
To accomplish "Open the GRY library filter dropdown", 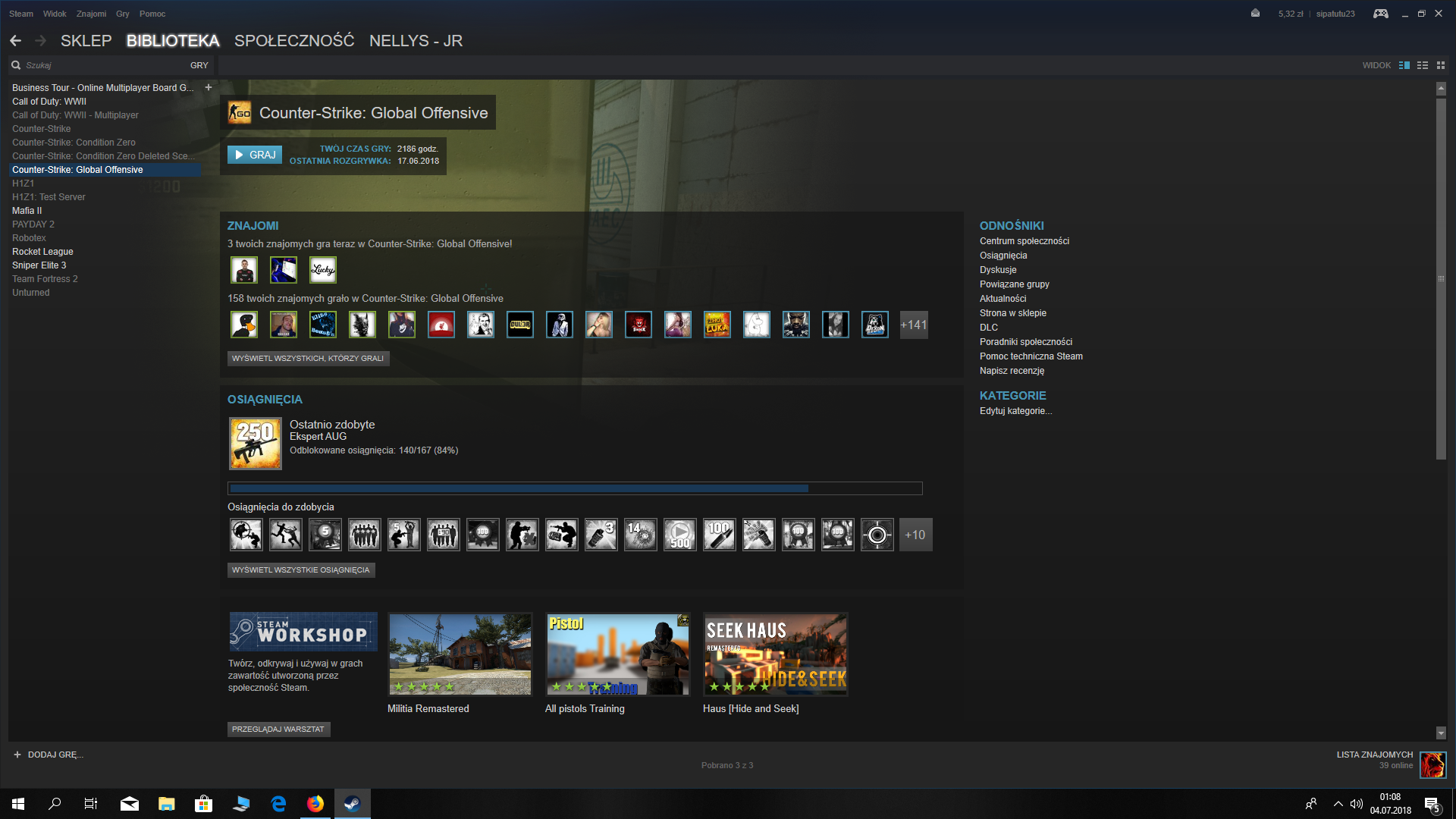I will [x=199, y=65].
